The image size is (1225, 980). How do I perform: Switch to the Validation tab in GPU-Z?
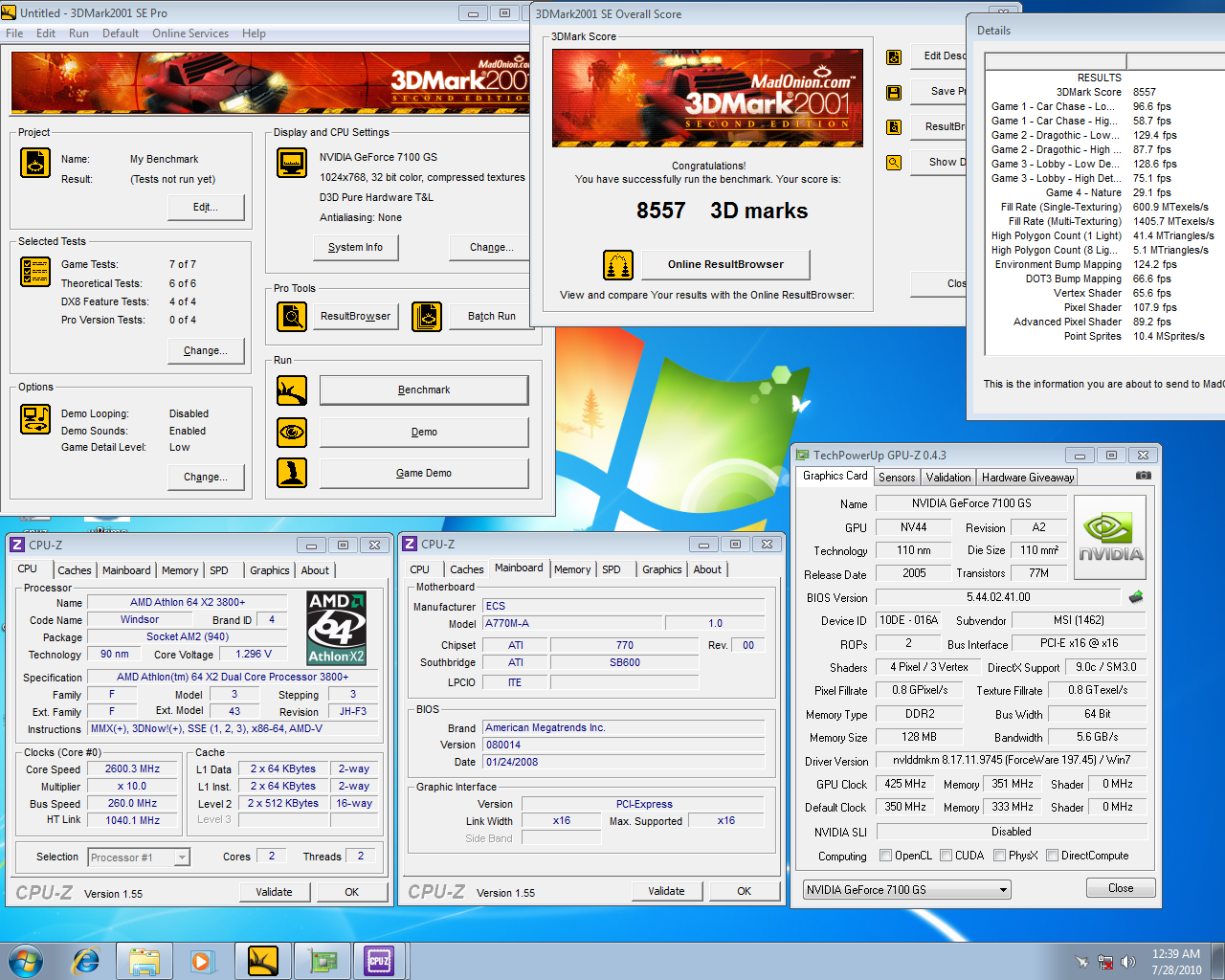(x=948, y=477)
